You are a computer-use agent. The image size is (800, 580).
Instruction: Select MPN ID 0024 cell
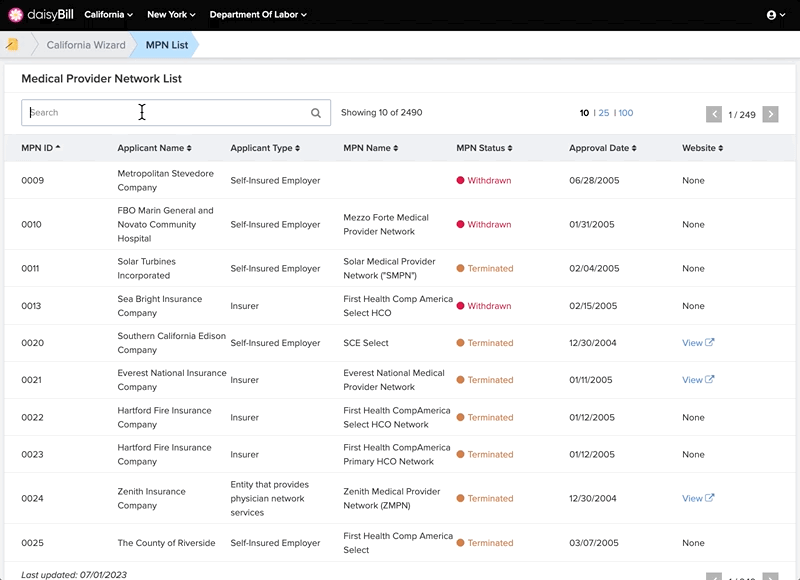[32, 498]
